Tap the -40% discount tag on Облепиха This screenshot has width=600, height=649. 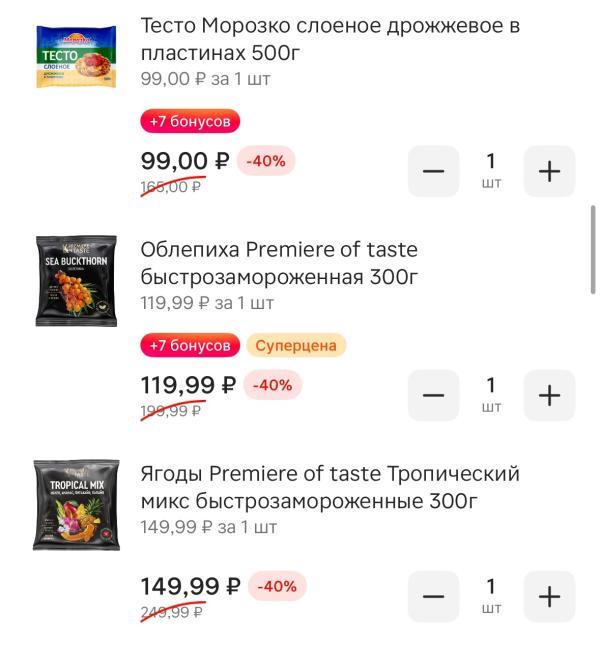(x=272, y=386)
